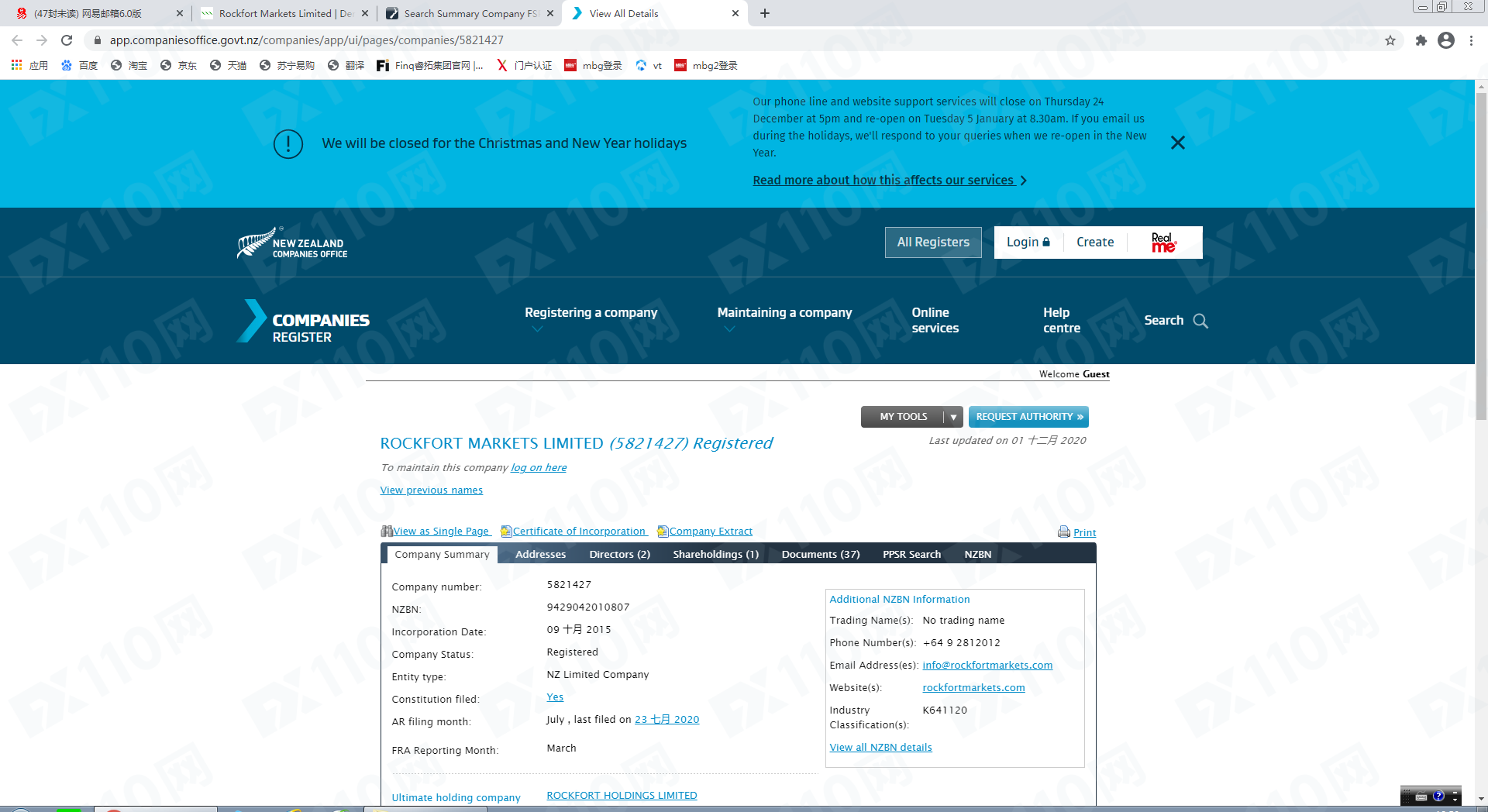
Task: Open the Rockfort Holdings Limited link
Action: [x=622, y=796]
